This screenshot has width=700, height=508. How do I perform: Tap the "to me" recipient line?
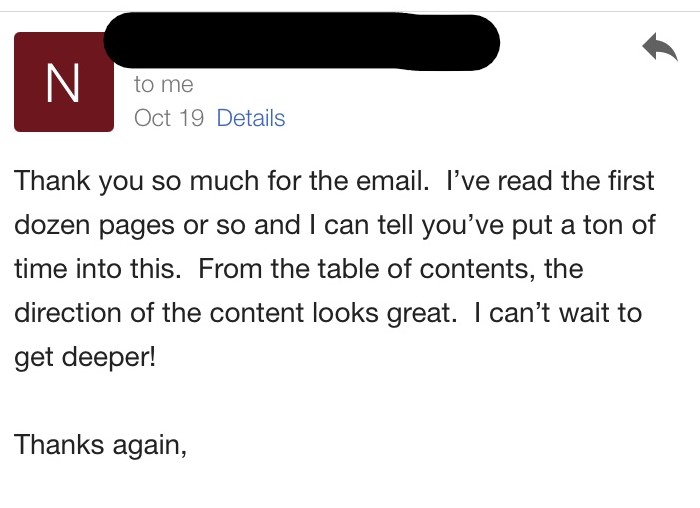[163, 85]
